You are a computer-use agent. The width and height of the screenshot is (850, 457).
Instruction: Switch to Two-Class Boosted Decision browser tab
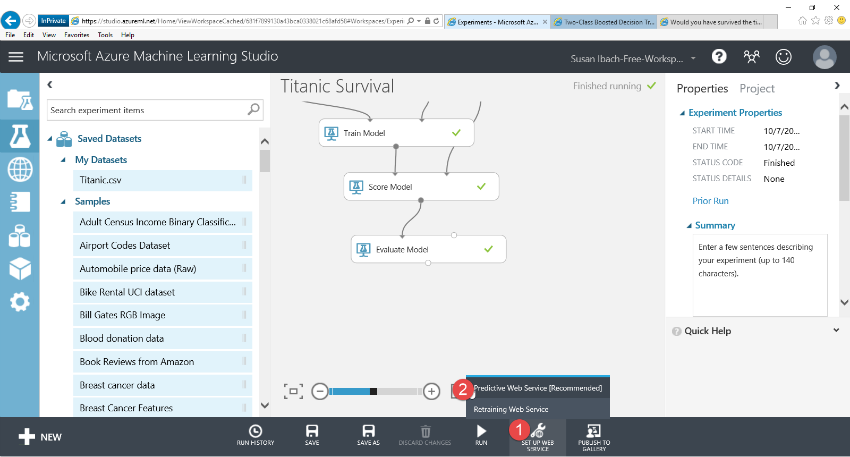604,22
